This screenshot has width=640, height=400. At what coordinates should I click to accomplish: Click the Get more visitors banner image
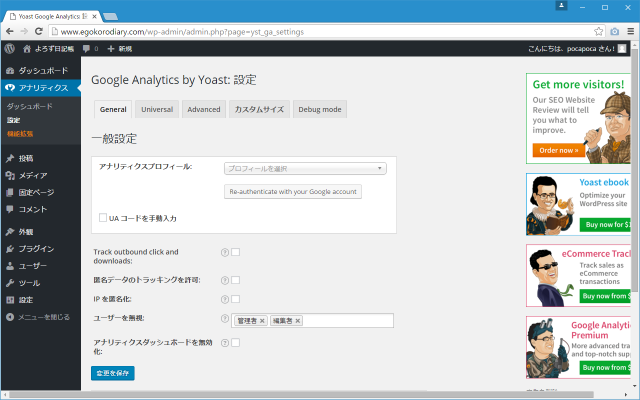pos(578,118)
